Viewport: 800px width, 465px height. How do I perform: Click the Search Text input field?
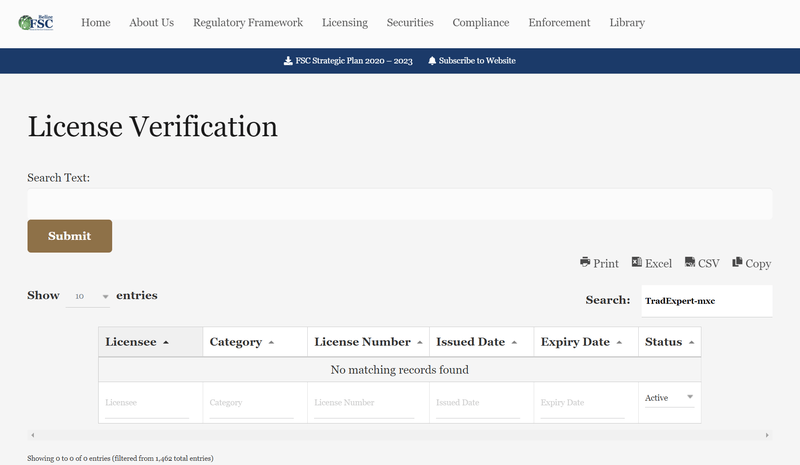pyautogui.click(x=399, y=204)
